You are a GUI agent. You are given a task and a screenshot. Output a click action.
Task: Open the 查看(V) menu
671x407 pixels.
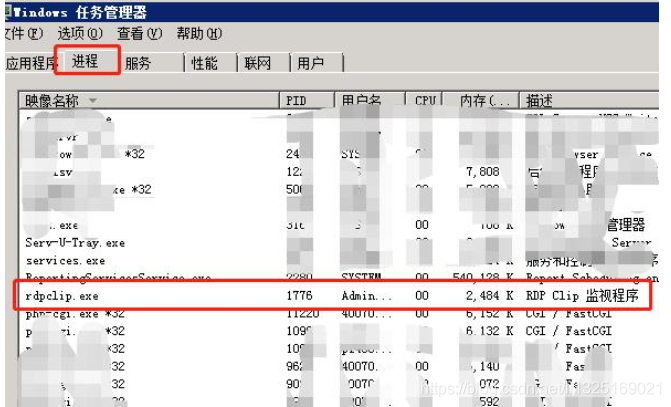[x=140, y=33]
